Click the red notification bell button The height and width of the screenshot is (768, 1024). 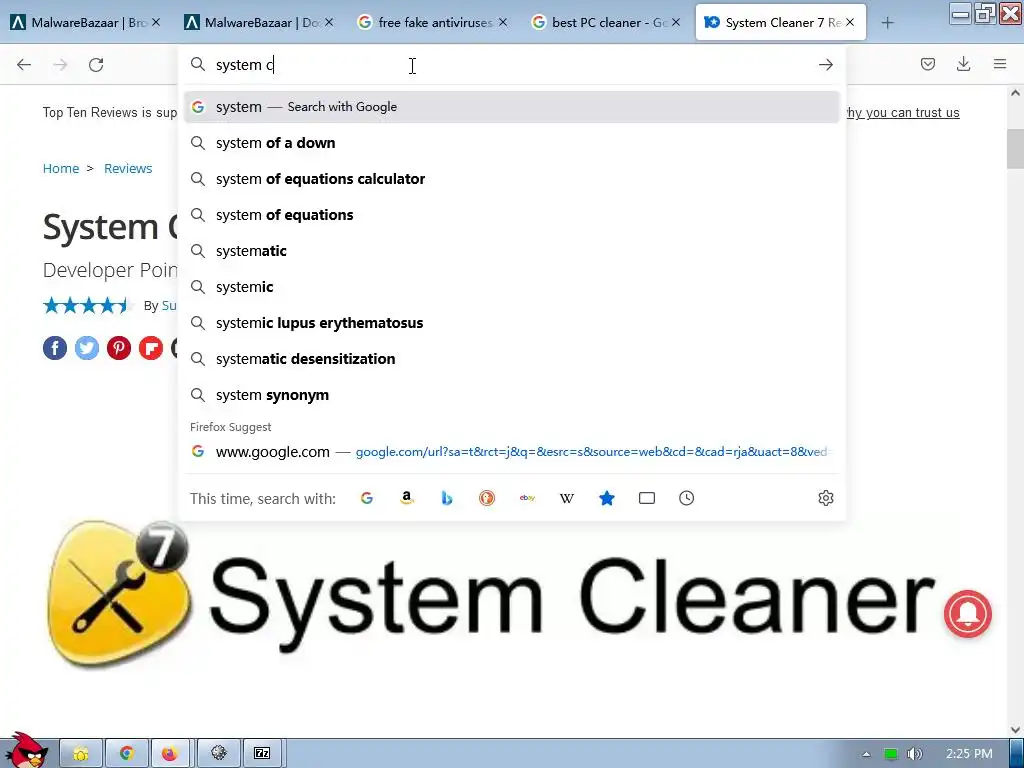pyautogui.click(x=967, y=614)
